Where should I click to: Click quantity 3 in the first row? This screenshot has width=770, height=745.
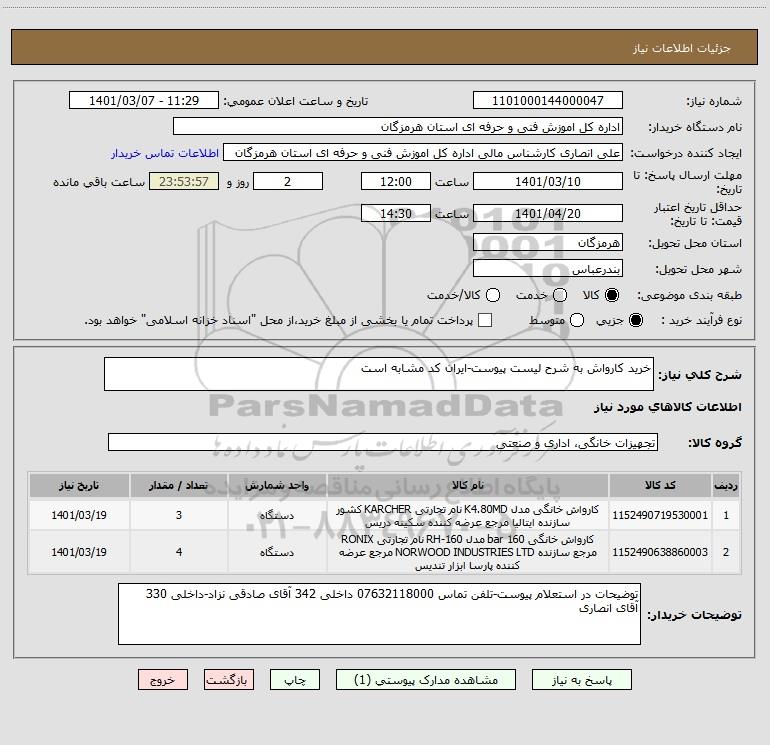(x=179, y=515)
